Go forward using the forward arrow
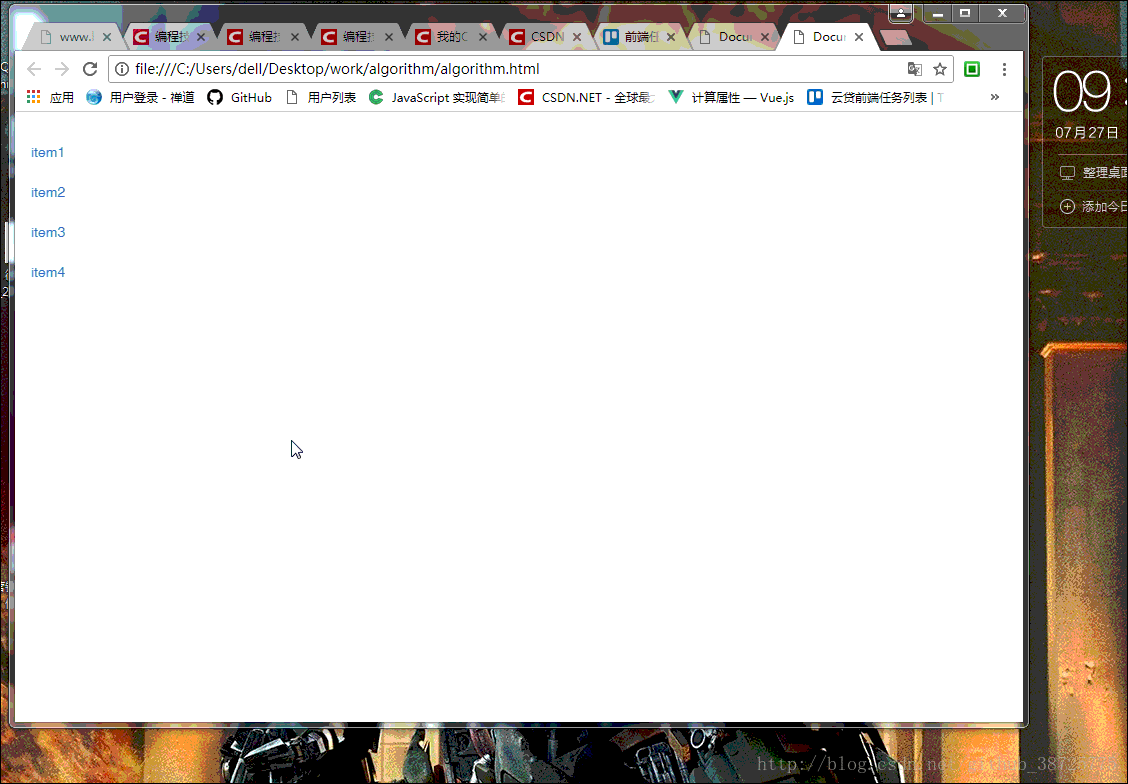 62,69
